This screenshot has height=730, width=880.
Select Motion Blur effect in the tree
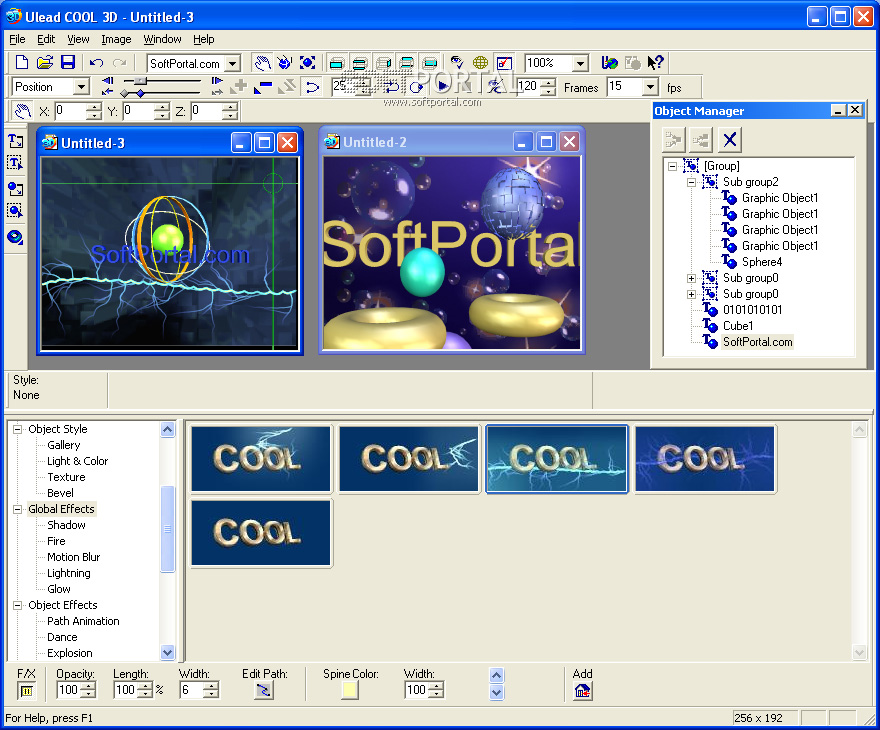[x=74, y=557]
